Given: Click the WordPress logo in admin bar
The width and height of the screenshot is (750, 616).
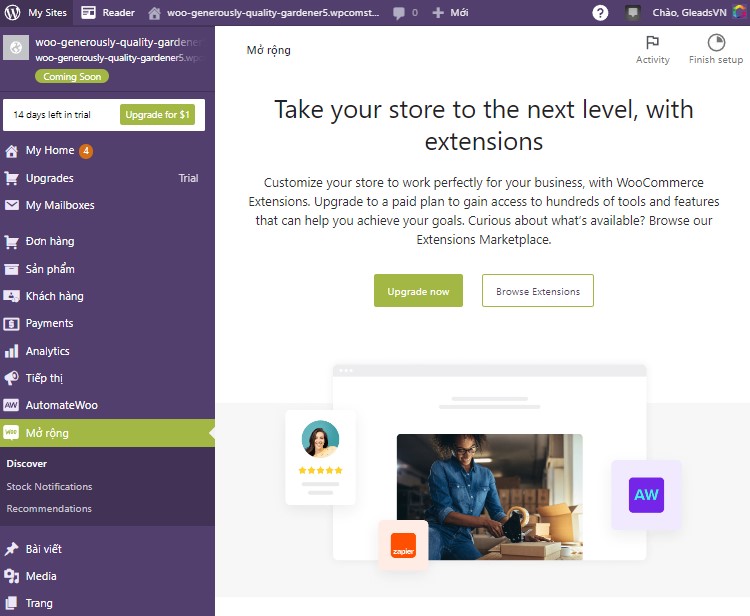Looking at the screenshot, I should click(x=12, y=13).
